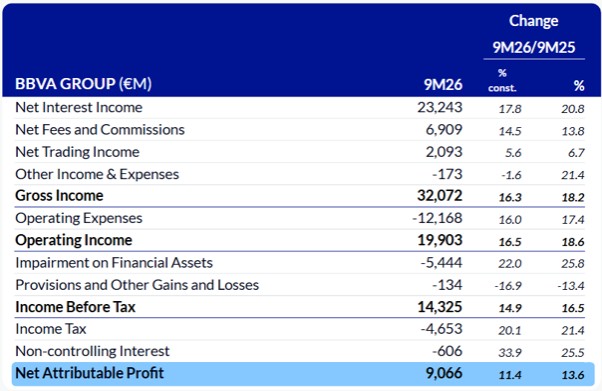Click the 'Change' header label
This screenshot has height=391, width=602.
point(534,21)
